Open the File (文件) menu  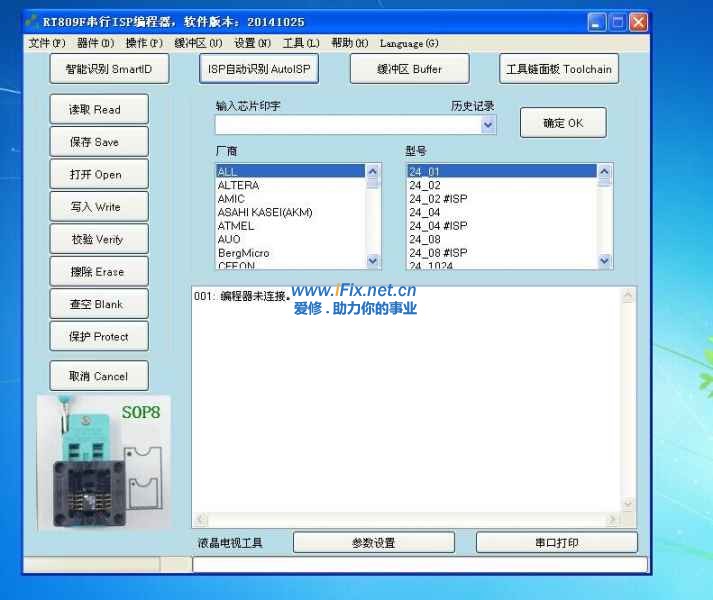pos(46,43)
